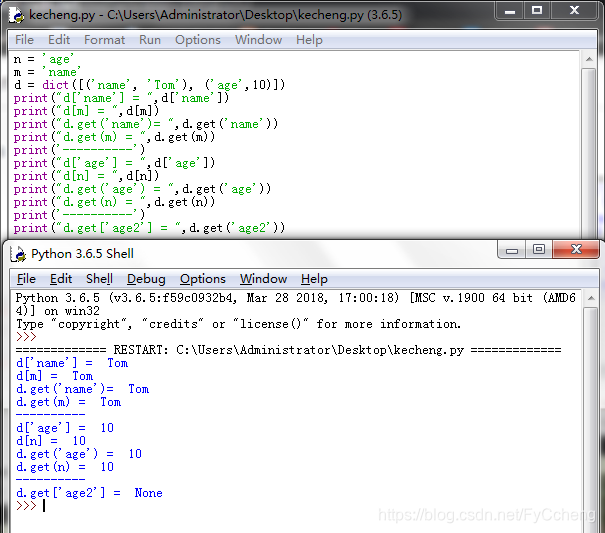Click code line print d.get(m) in editor

coord(114,137)
